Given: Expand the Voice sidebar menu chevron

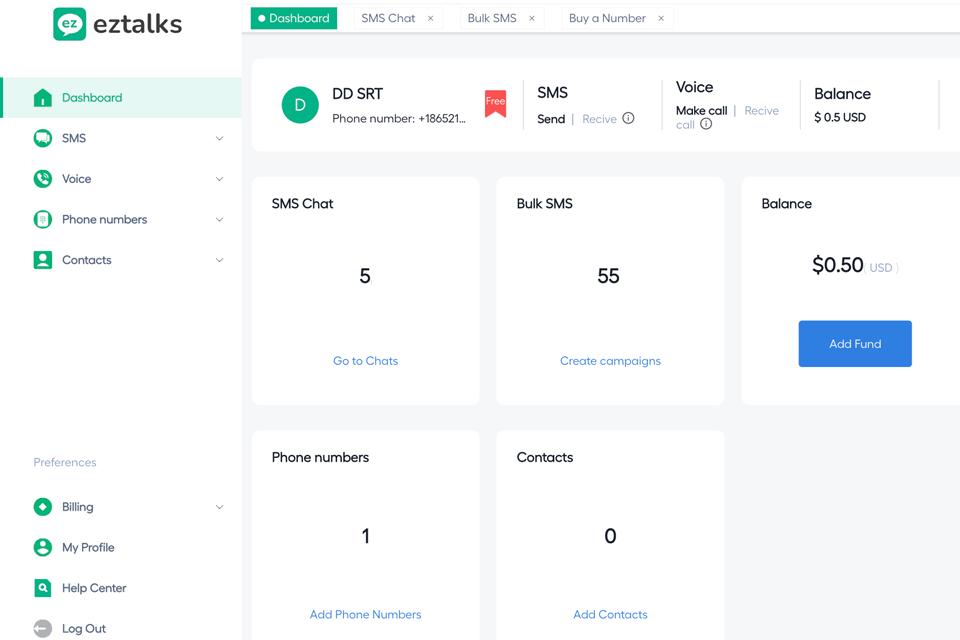Looking at the screenshot, I should tap(219, 179).
